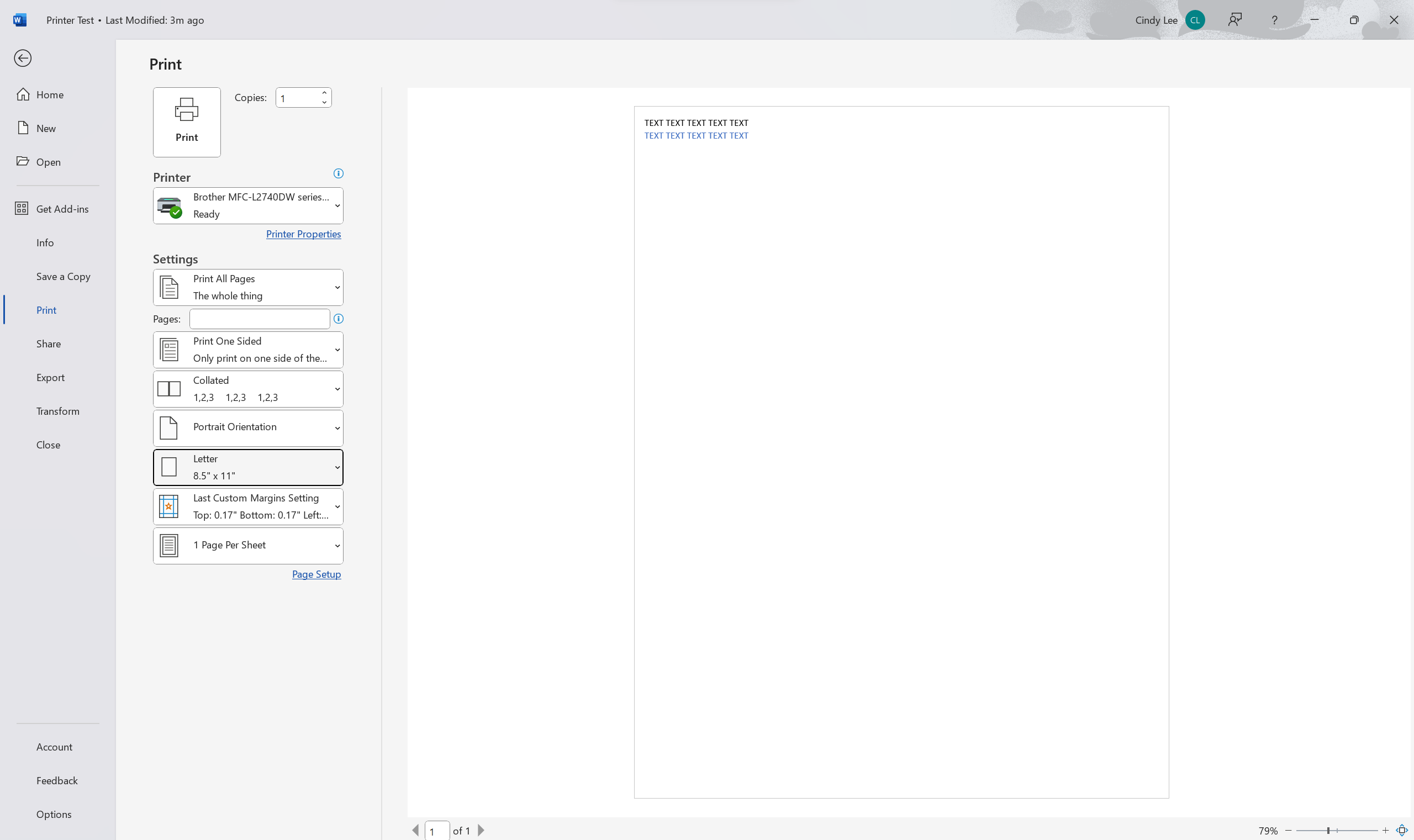This screenshot has height=840, width=1414.
Task: Click inside the Pages input field
Action: coord(258,319)
